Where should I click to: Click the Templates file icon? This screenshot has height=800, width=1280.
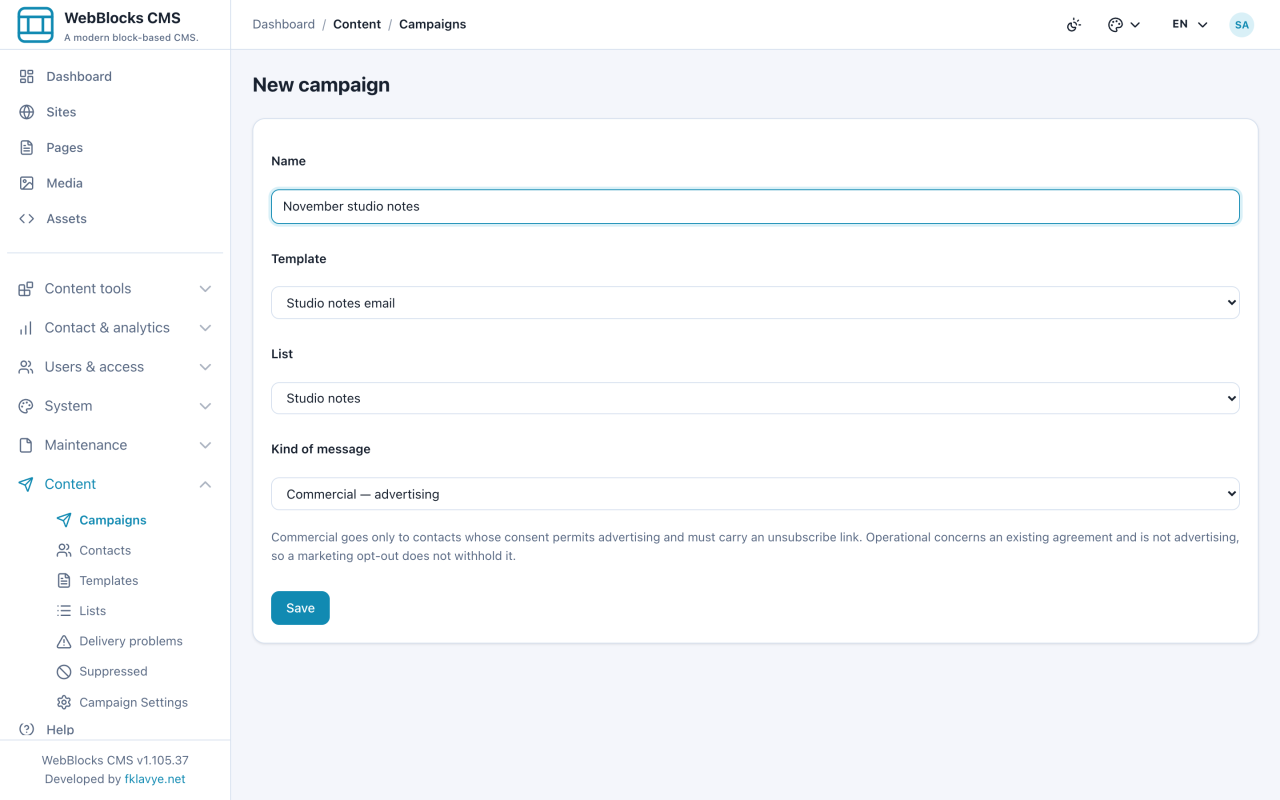click(64, 580)
